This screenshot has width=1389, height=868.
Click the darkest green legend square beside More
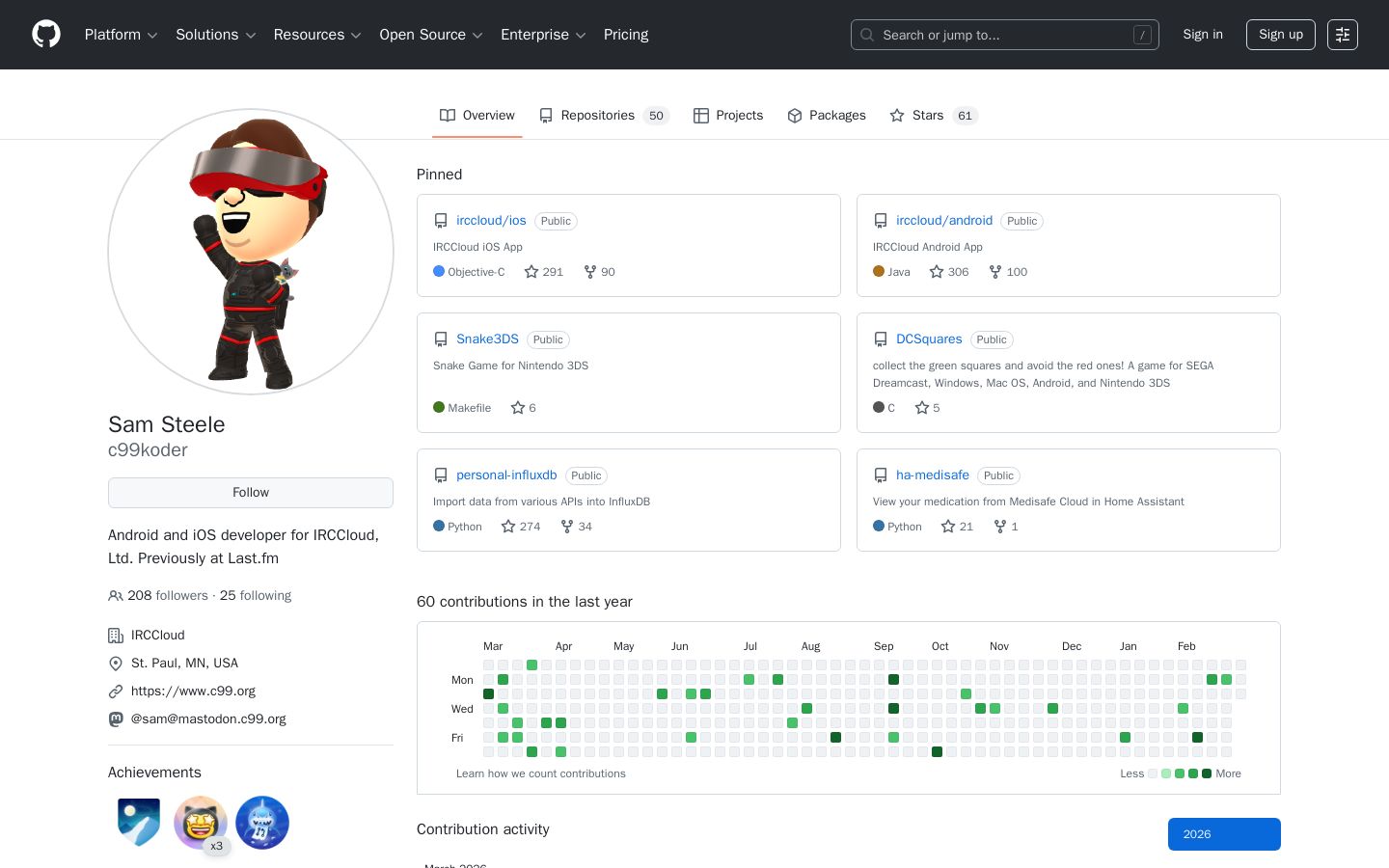coord(1207,773)
